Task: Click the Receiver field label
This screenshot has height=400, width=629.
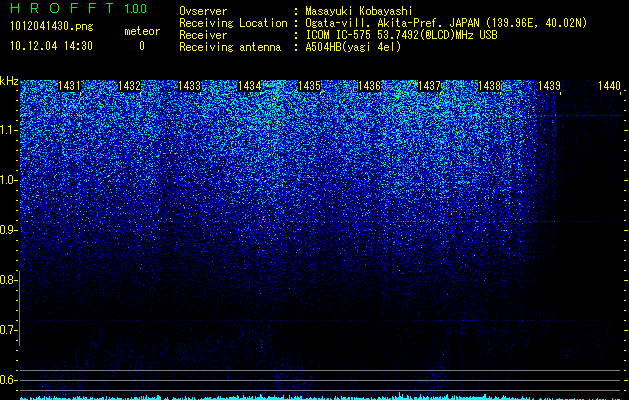Action: pos(203,35)
